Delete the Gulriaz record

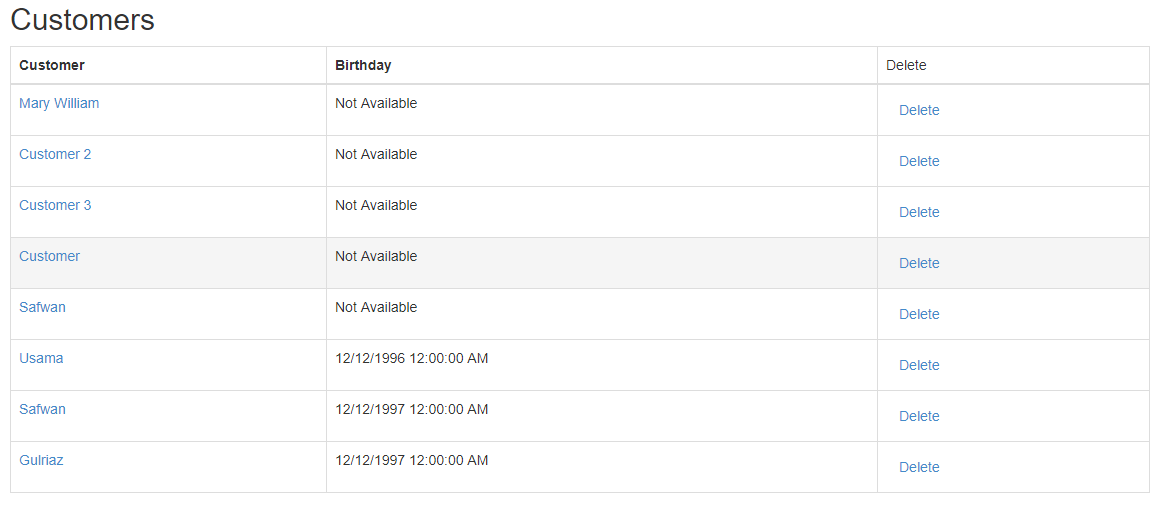pos(919,467)
